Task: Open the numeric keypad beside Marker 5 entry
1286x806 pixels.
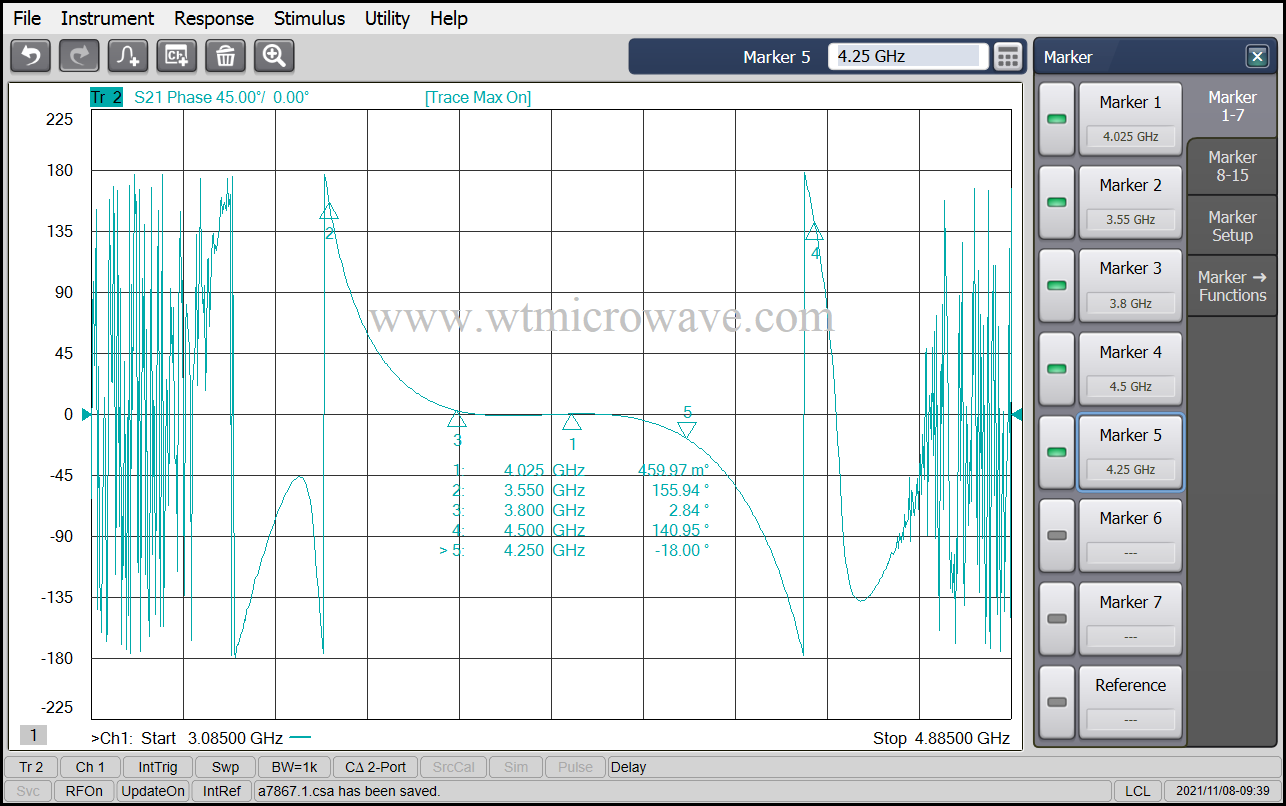Action: coord(1007,56)
